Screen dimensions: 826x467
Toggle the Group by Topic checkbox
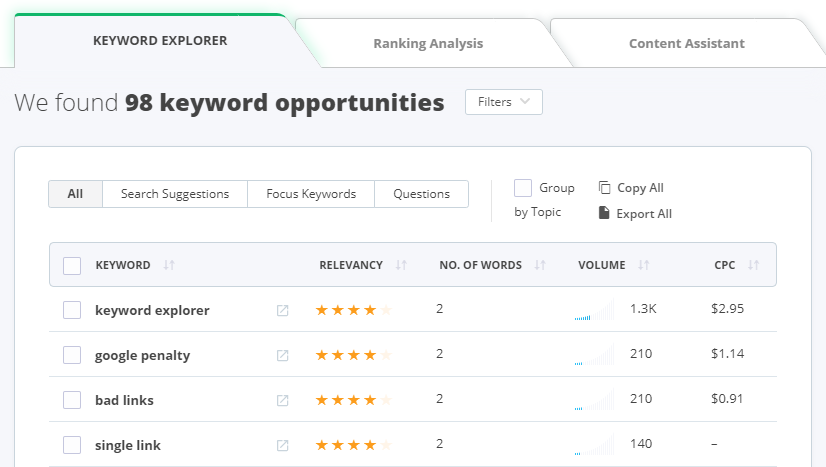pos(523,188)
